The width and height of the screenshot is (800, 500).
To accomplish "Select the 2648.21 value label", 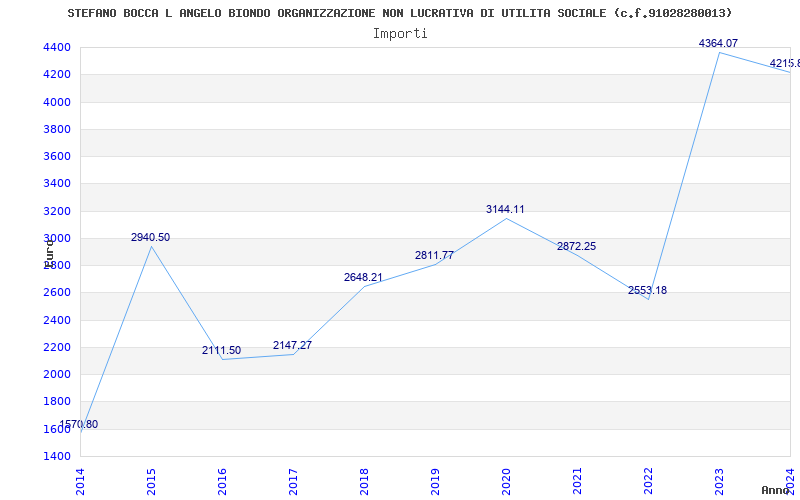I will [363, 277].
